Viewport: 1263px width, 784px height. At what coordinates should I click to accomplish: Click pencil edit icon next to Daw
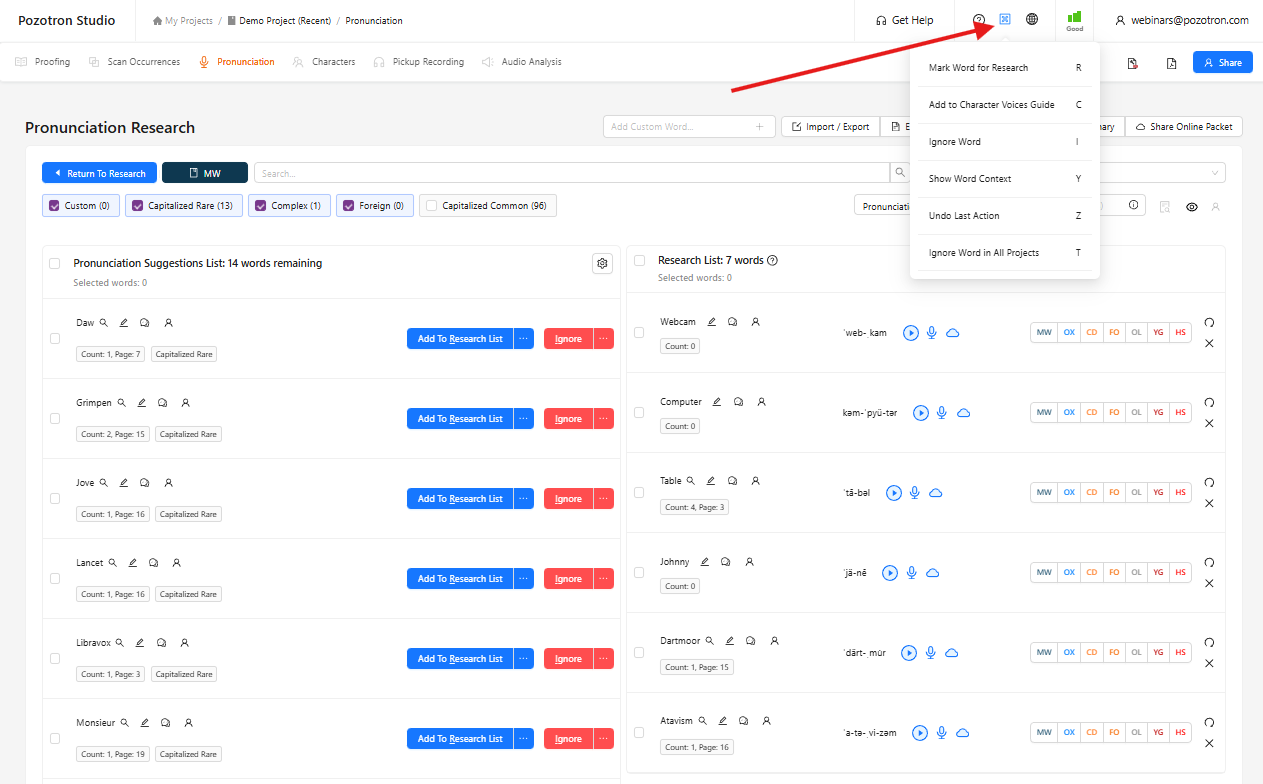[124, 323]
